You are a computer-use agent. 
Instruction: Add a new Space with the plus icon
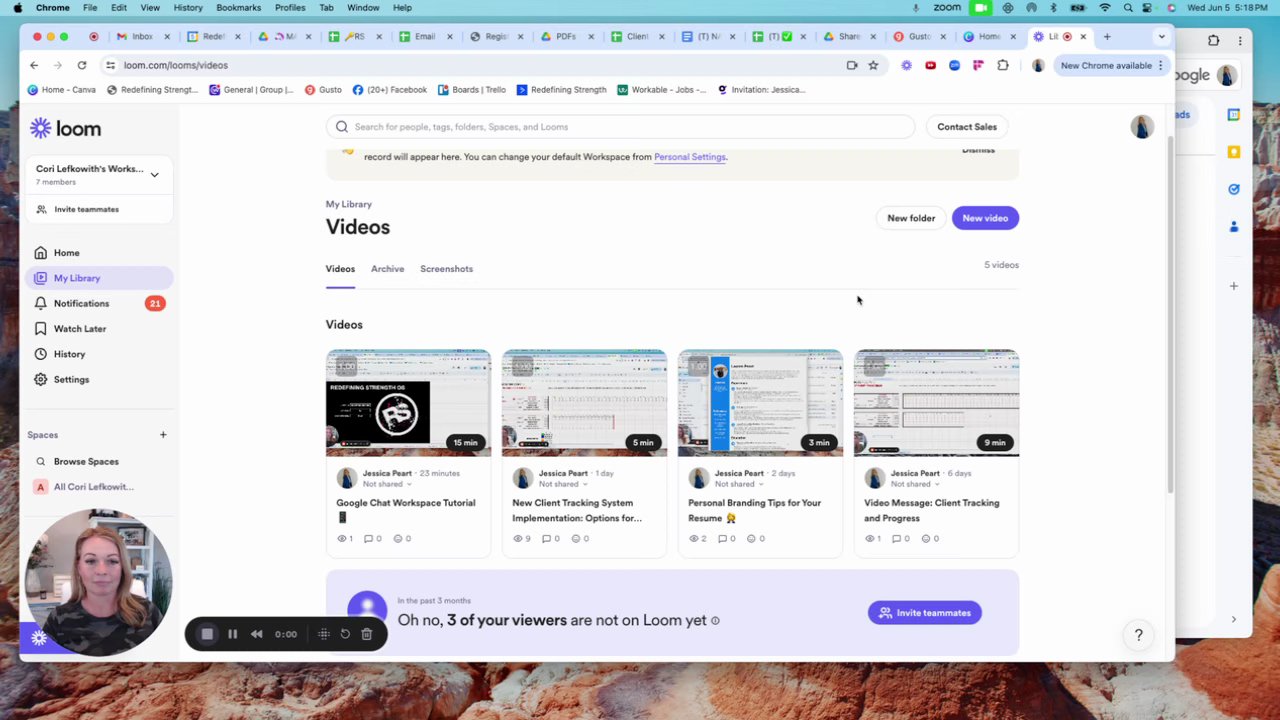(x=163, y=435)
